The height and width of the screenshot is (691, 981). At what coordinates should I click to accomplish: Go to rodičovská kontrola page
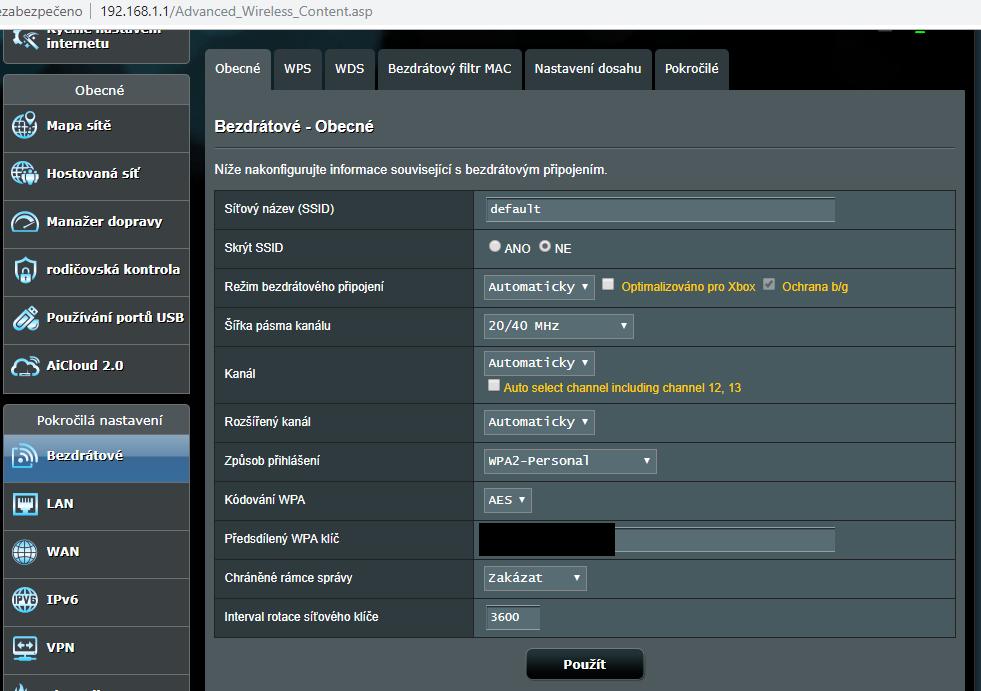click(96, 270)
